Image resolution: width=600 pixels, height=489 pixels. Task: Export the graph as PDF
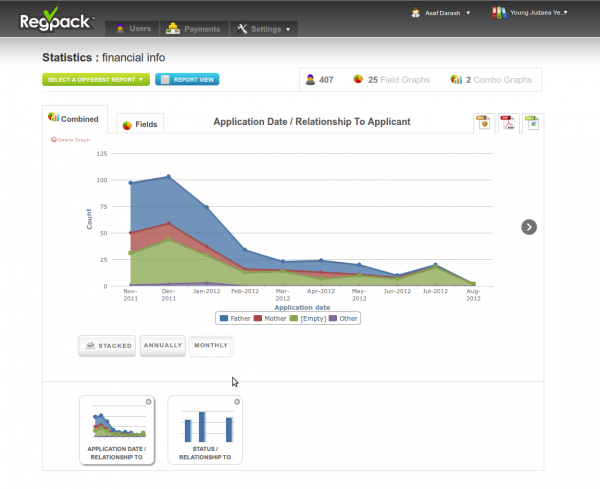click(x=508, y=123)
